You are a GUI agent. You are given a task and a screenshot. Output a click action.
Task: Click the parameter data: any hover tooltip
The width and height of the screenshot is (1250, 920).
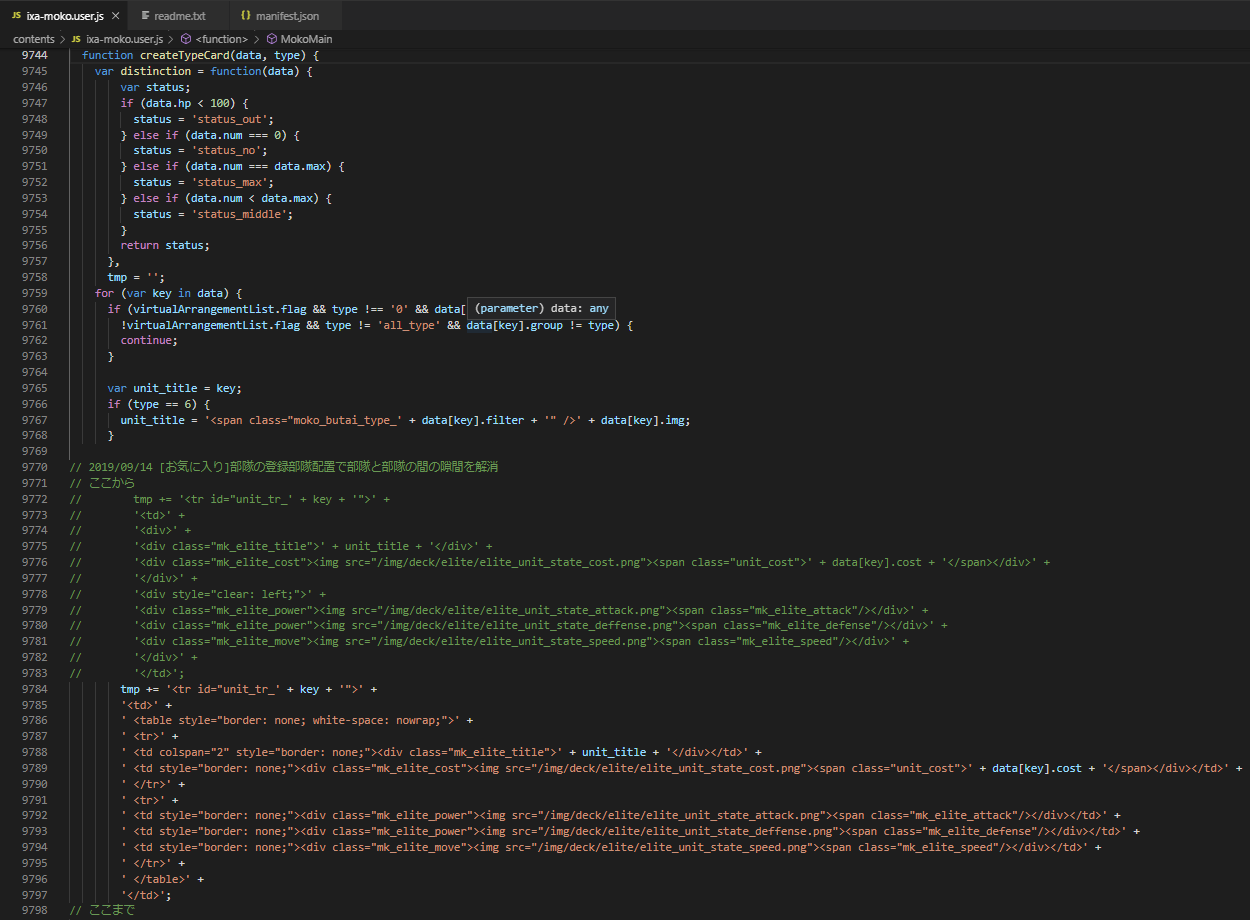pyautogui.click(x=540, y=308)
